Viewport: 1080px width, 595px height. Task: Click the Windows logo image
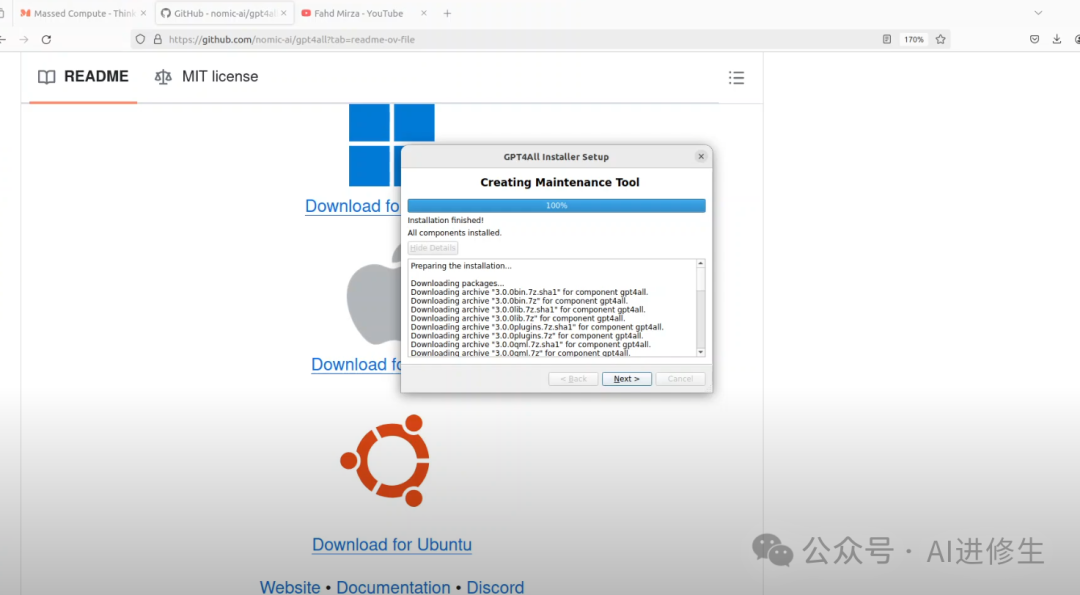(375, 145)
